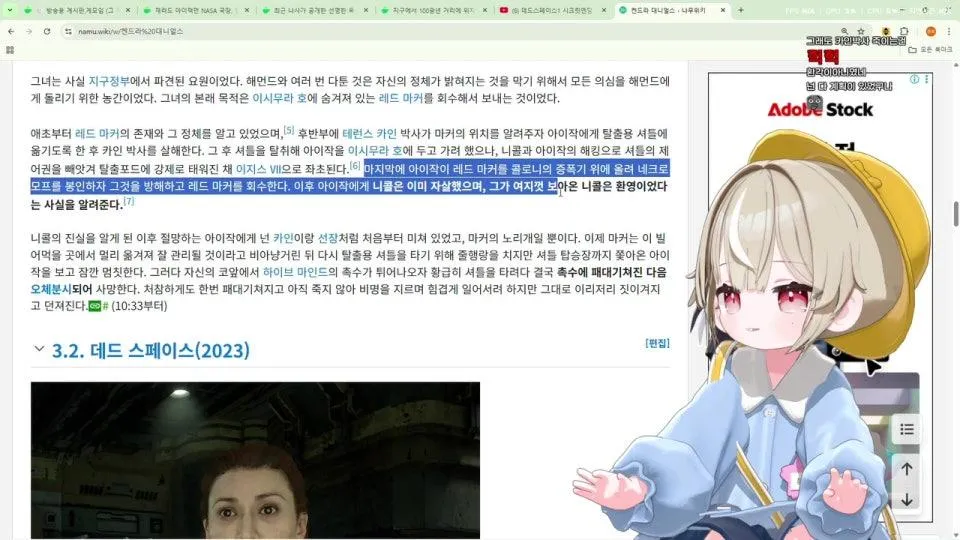Reload the namu.wiki page
This screenshot has width=960, height=540.
[47, 31]
